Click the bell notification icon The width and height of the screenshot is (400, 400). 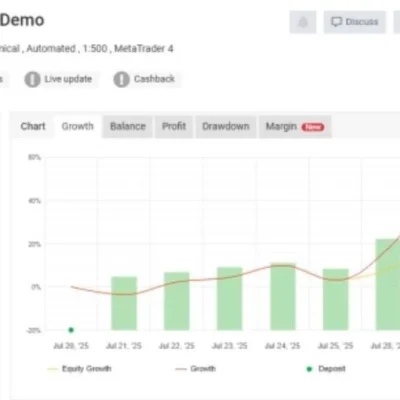tap(303, 22)
